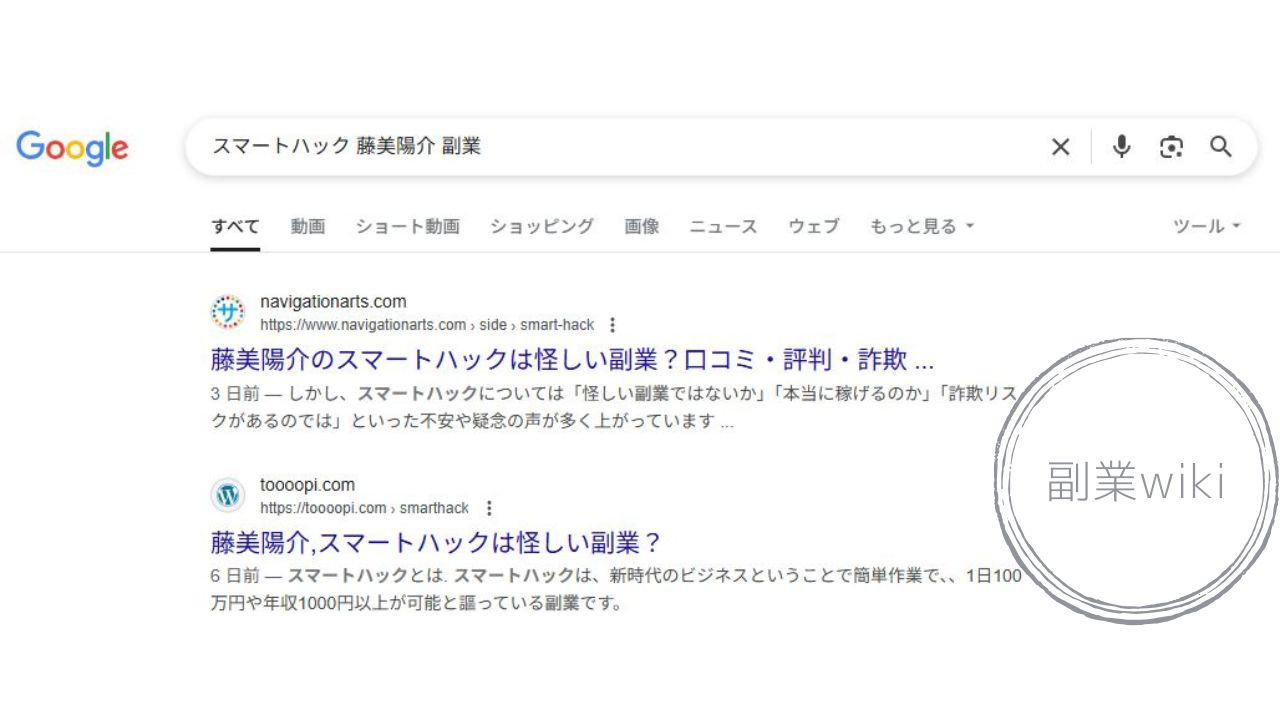The width and height of the screenshot is (1280, 720).
Task: Click the toooopi.com WordPress favicon
Action: 228,495
